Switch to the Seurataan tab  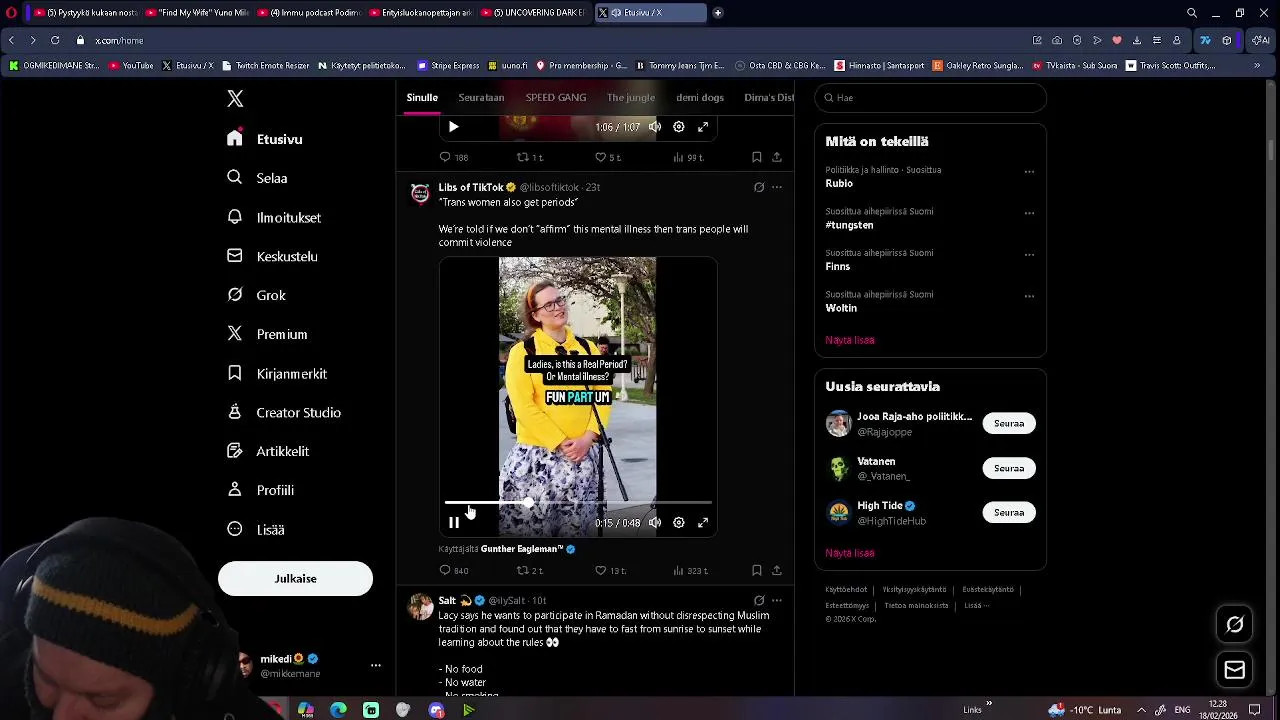coord(481,97)
